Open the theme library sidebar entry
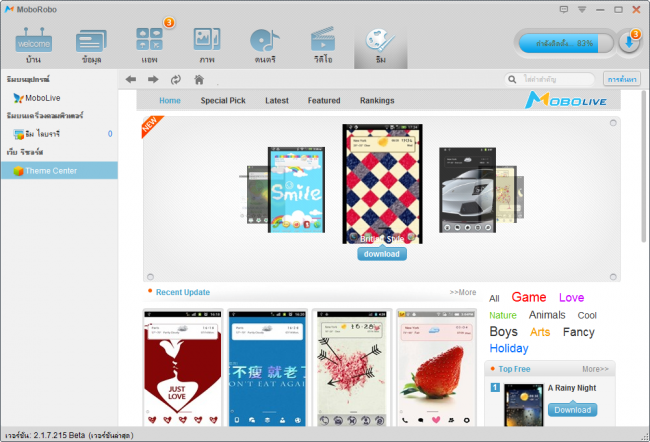This screenshot has width=650, height=442. (59, 134)
